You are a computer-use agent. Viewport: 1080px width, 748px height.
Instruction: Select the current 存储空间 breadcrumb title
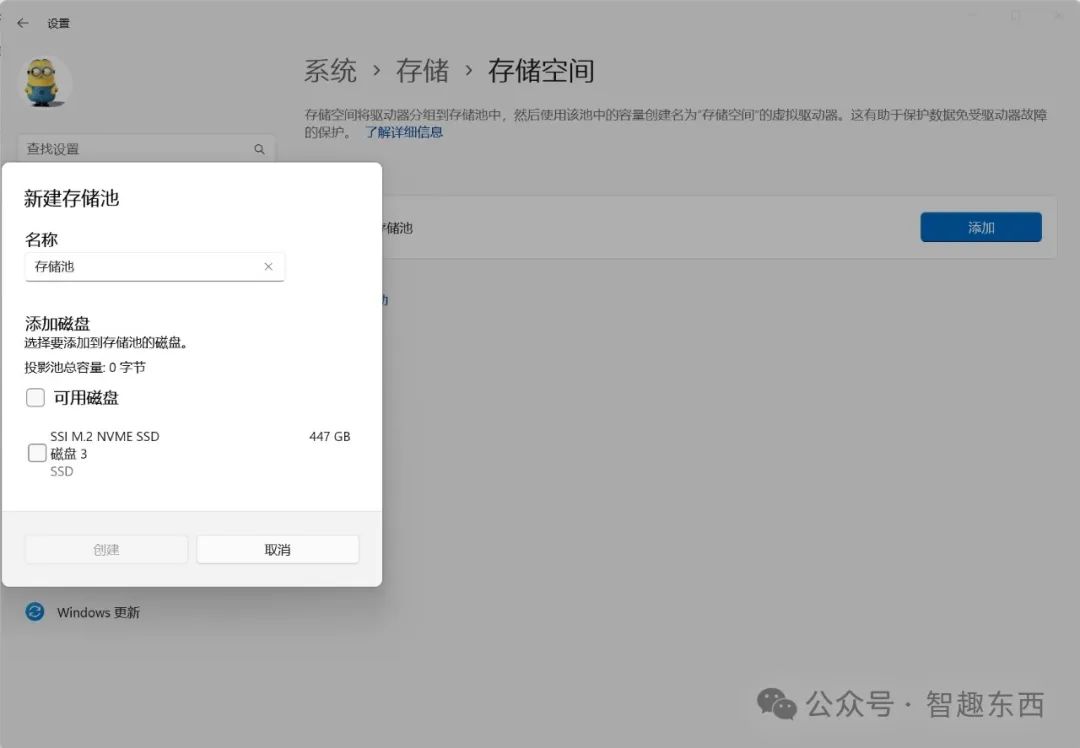point(541,71)
